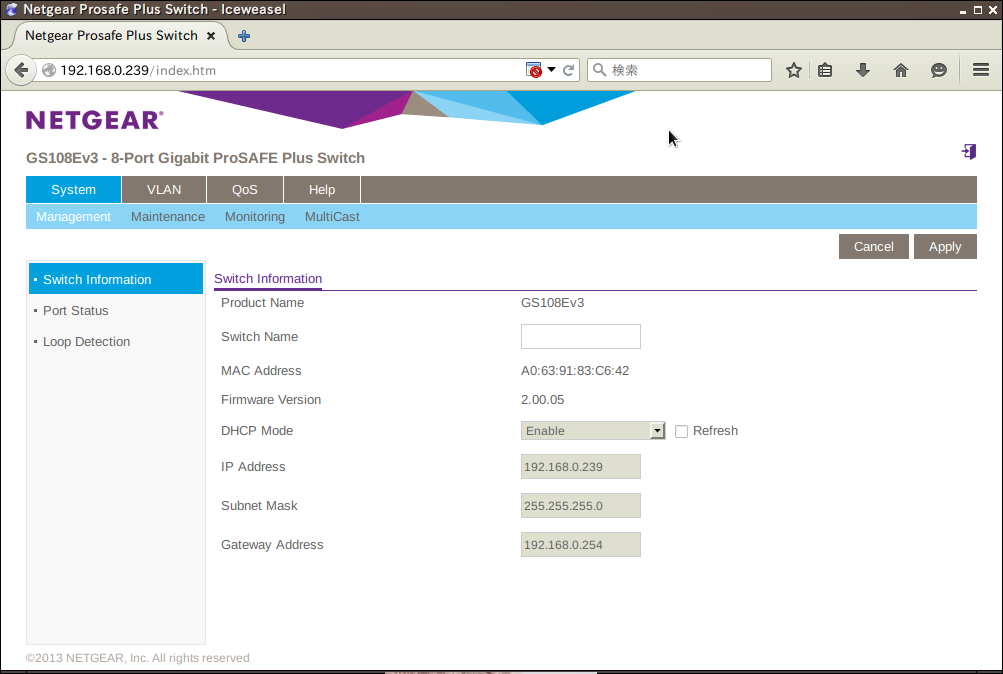Go to the browser home page icon
Image resolution: width=1003 pixels, height=674 pixels.
pyautogui.click(x=901, y=70)
